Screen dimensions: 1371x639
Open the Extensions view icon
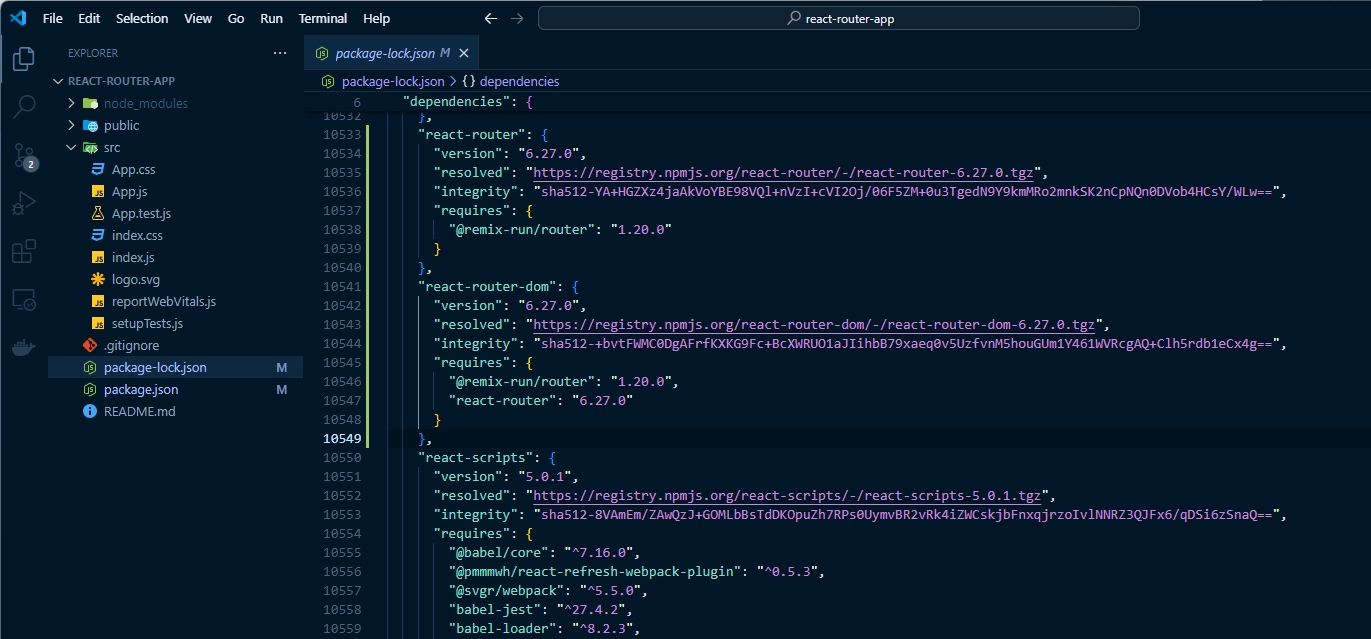tap(23, 251)
